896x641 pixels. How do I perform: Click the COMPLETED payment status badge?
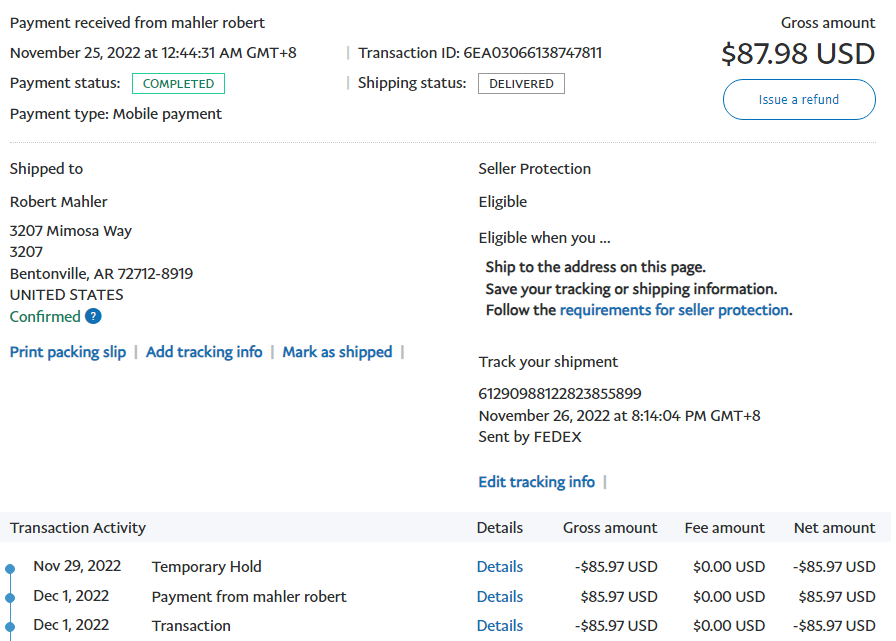(178, 84)
